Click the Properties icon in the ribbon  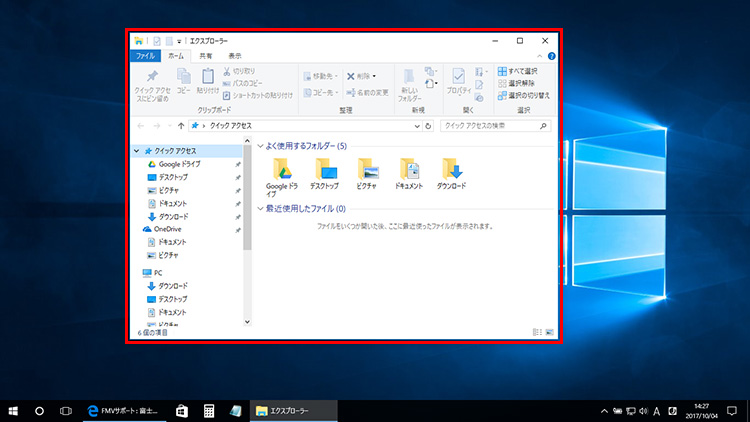458,80
